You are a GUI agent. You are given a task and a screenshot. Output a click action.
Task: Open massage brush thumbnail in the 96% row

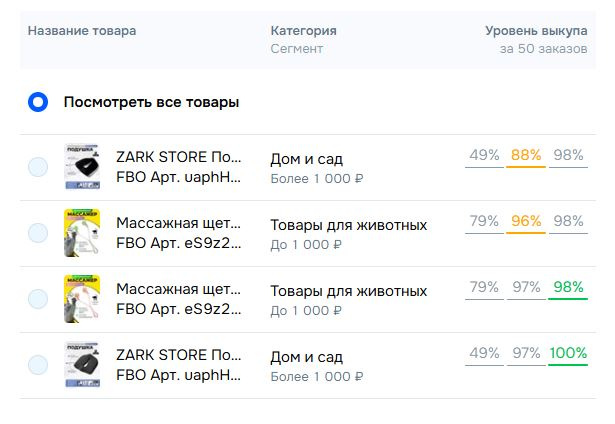(82, 232)
